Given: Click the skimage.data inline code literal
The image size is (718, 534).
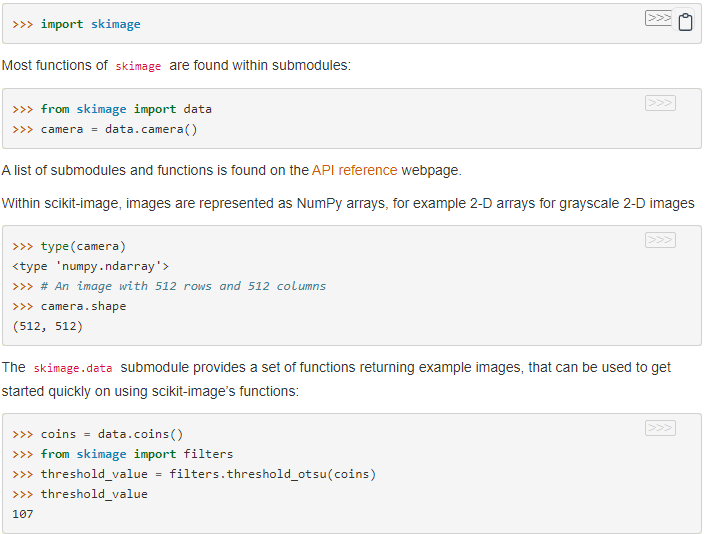Looking at the screenshot, I should tap(73, 368).
